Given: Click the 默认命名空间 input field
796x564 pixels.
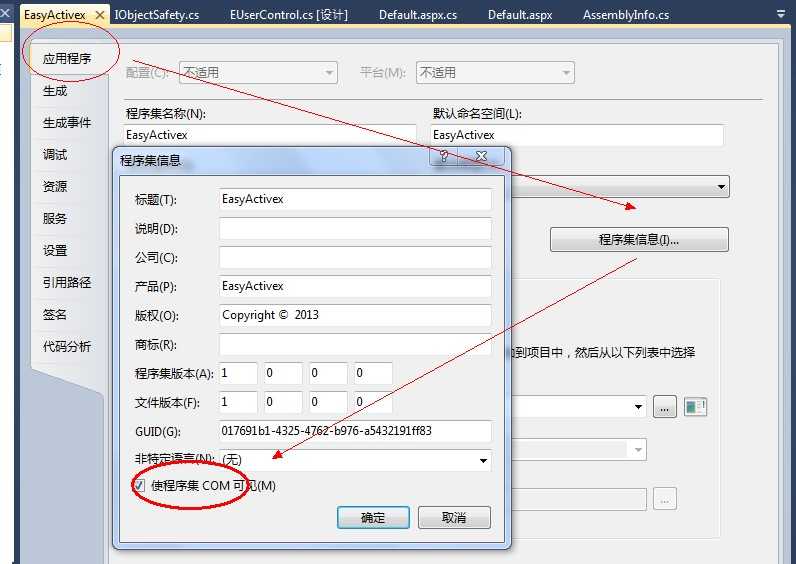Looking at the screenshot, I should click(577, 135).
